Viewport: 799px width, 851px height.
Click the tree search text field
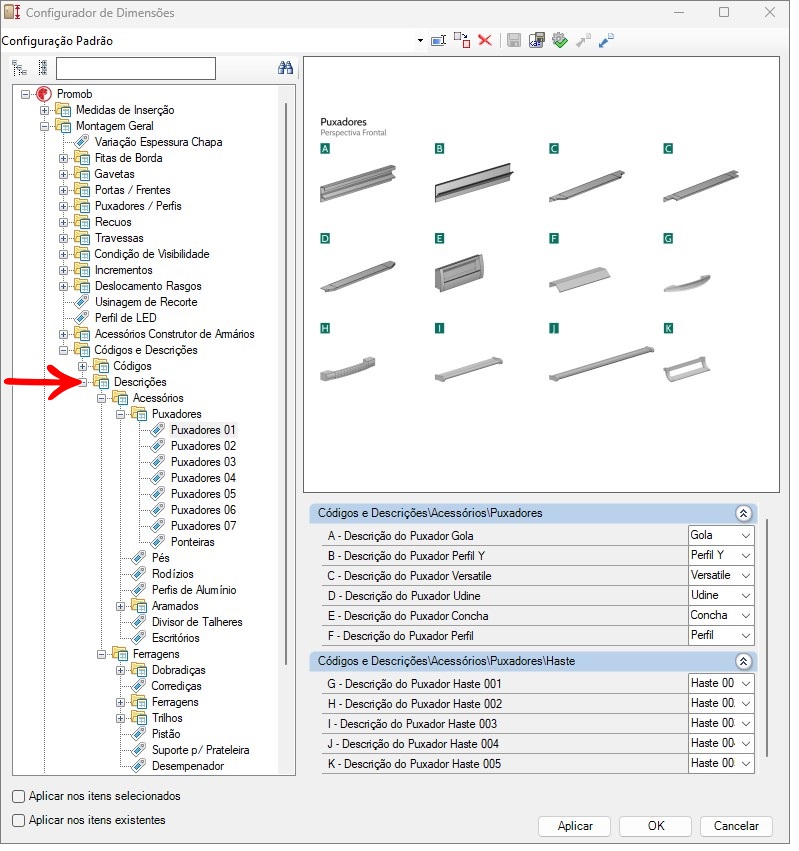click(x=136, y=68)
